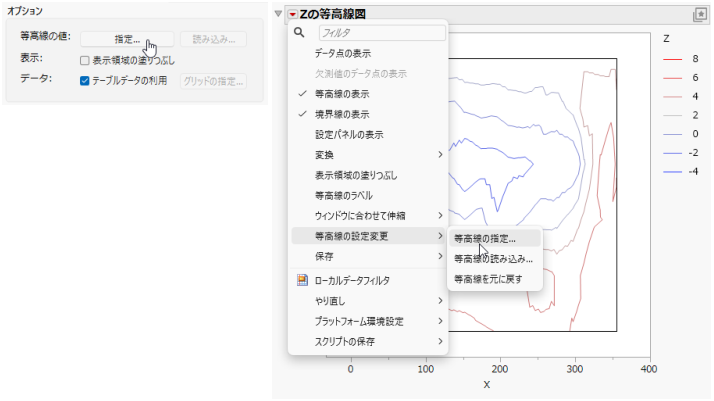Click the 指定... button for 等高線の値
This screenshot has height=401, width=714.
[127, 39]
